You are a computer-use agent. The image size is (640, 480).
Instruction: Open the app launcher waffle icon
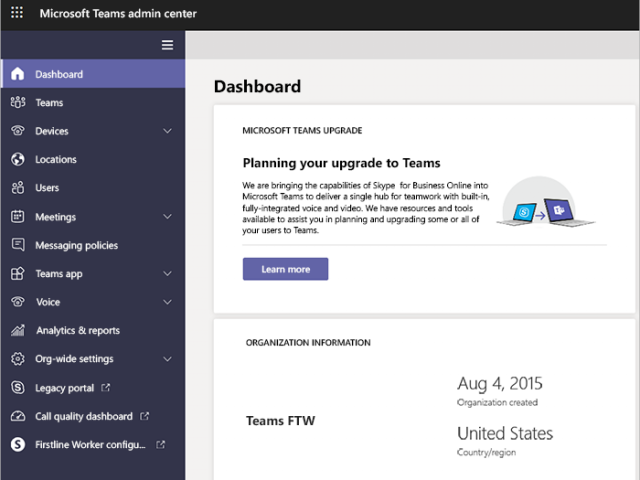pyautogui.click(x=17, y=14)
